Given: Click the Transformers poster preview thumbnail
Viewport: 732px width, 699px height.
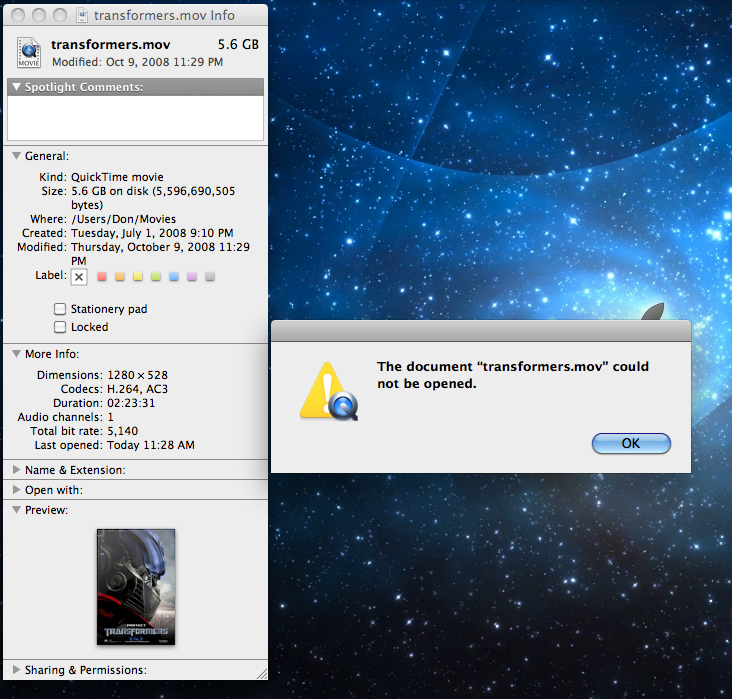Looking at the screenshot, I should pyautogui.click(x=136, y=587).
